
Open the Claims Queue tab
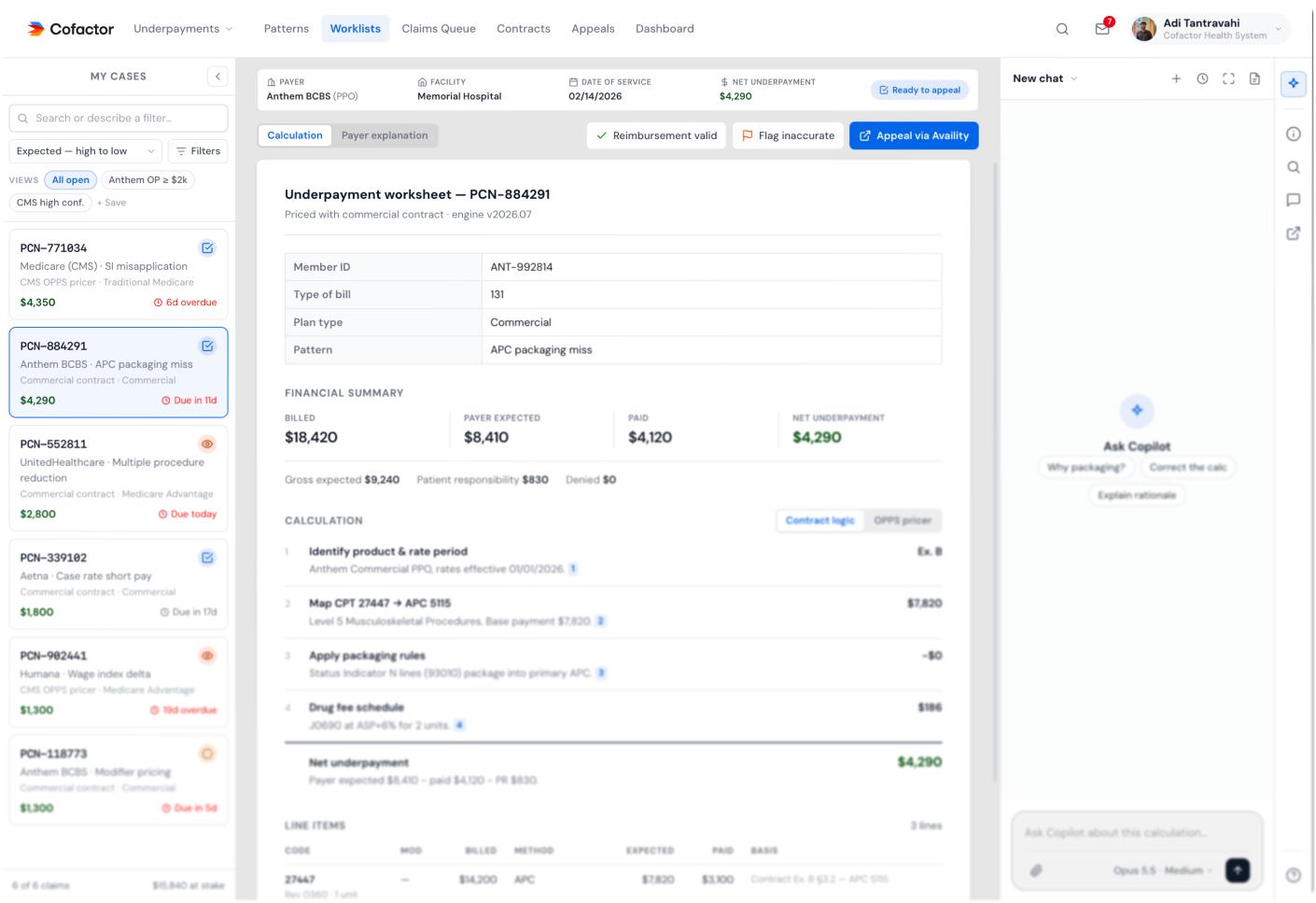point(439,29)
